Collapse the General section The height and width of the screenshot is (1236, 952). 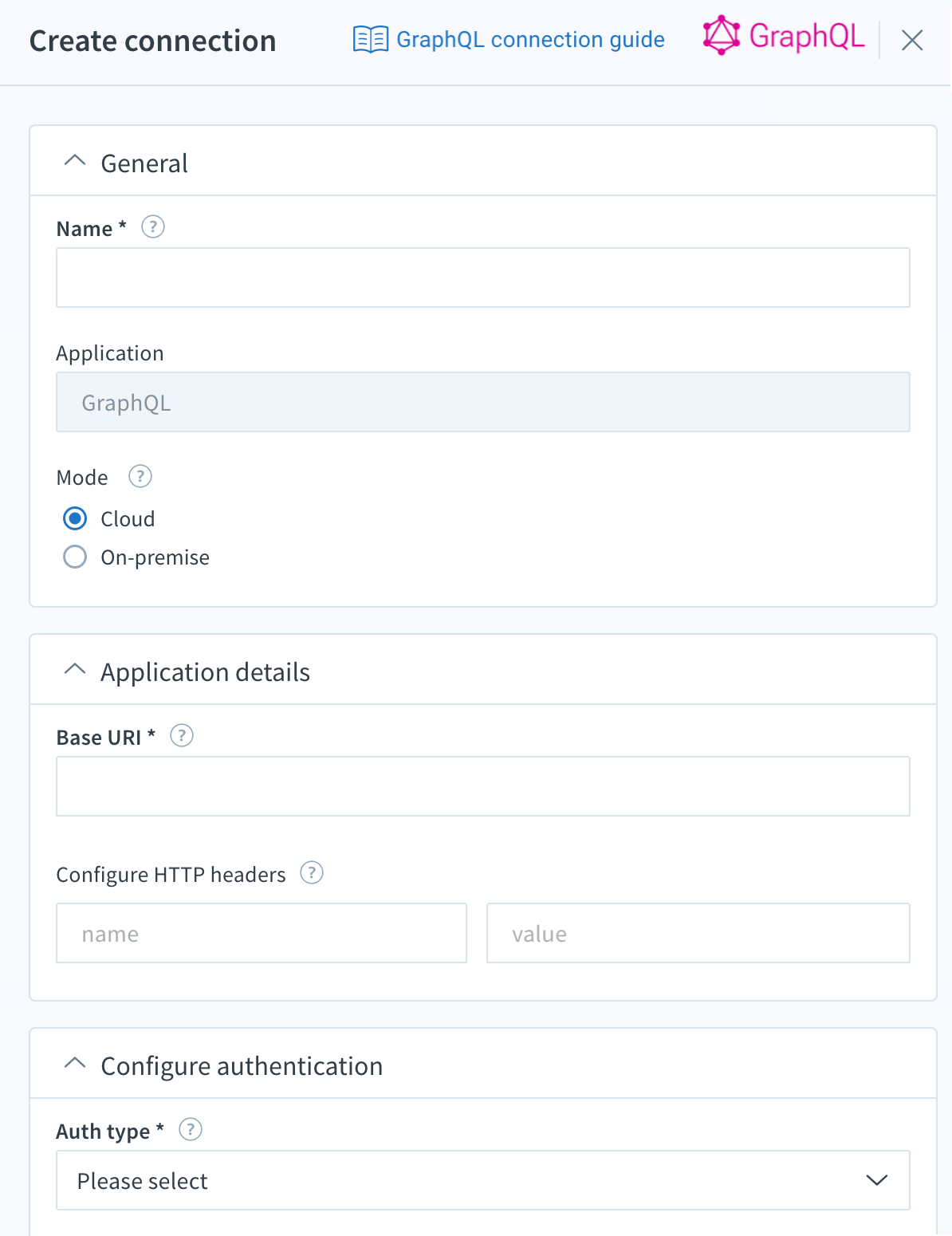74,160
